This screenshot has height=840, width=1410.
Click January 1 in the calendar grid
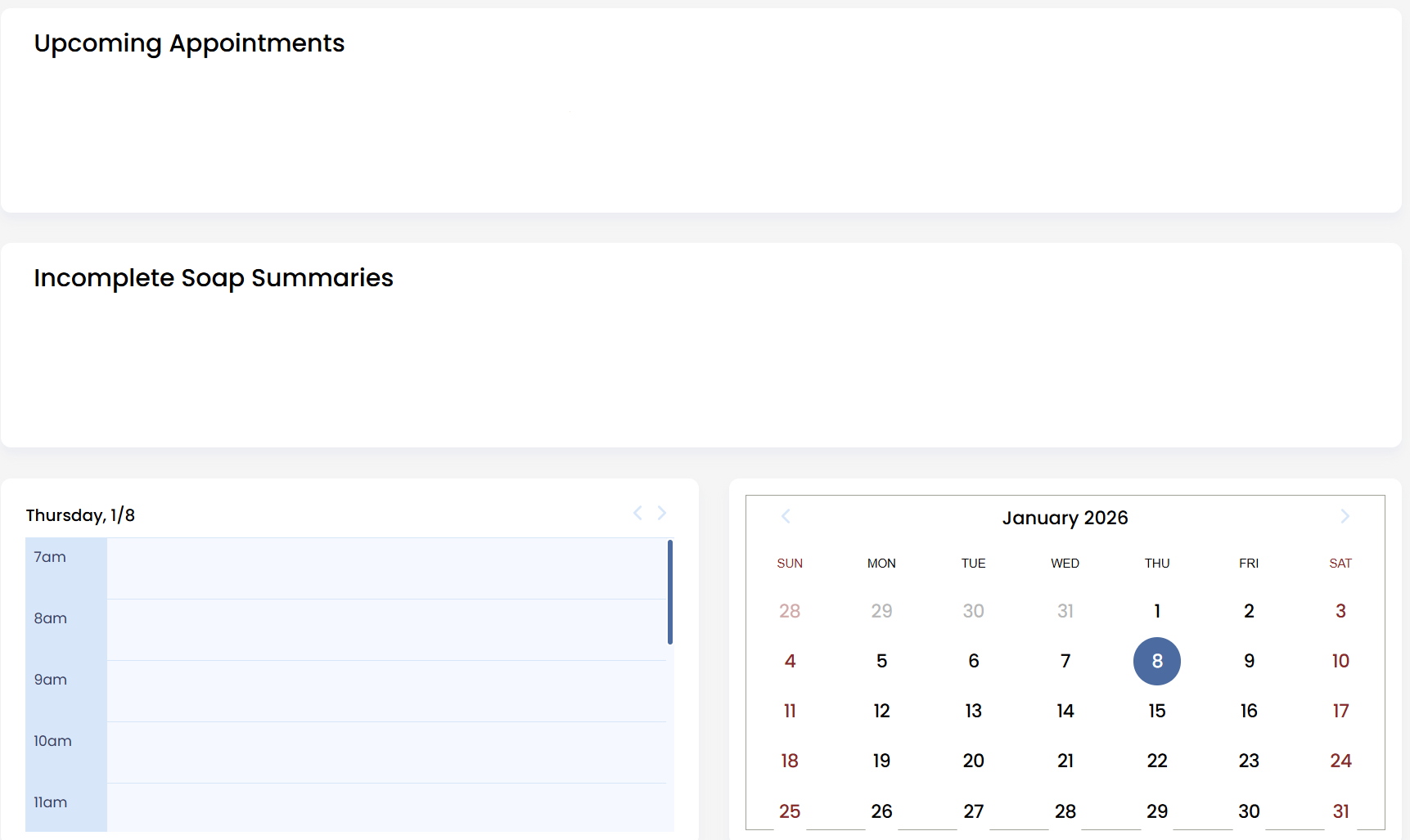pos(1156,610)
